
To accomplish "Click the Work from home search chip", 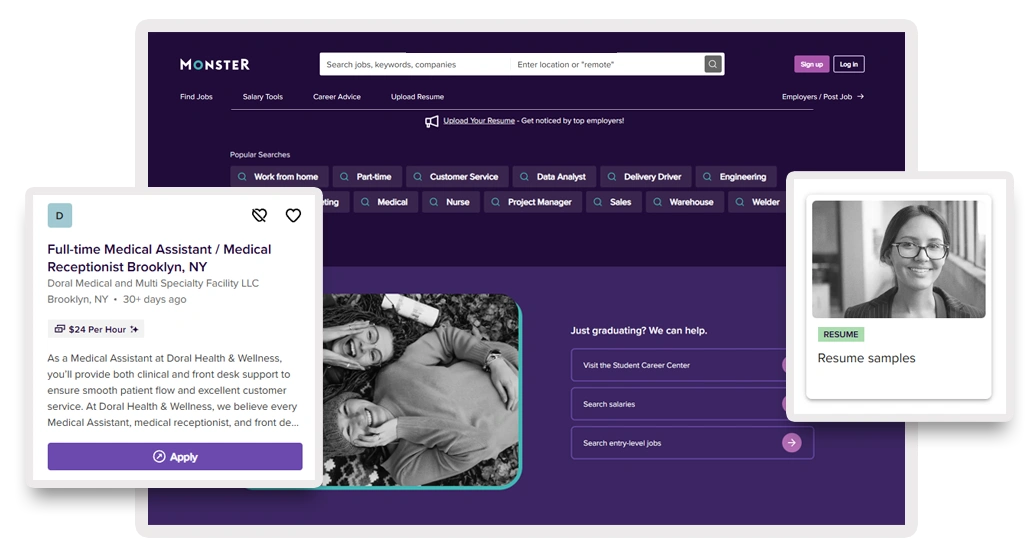I will (277, 177).
